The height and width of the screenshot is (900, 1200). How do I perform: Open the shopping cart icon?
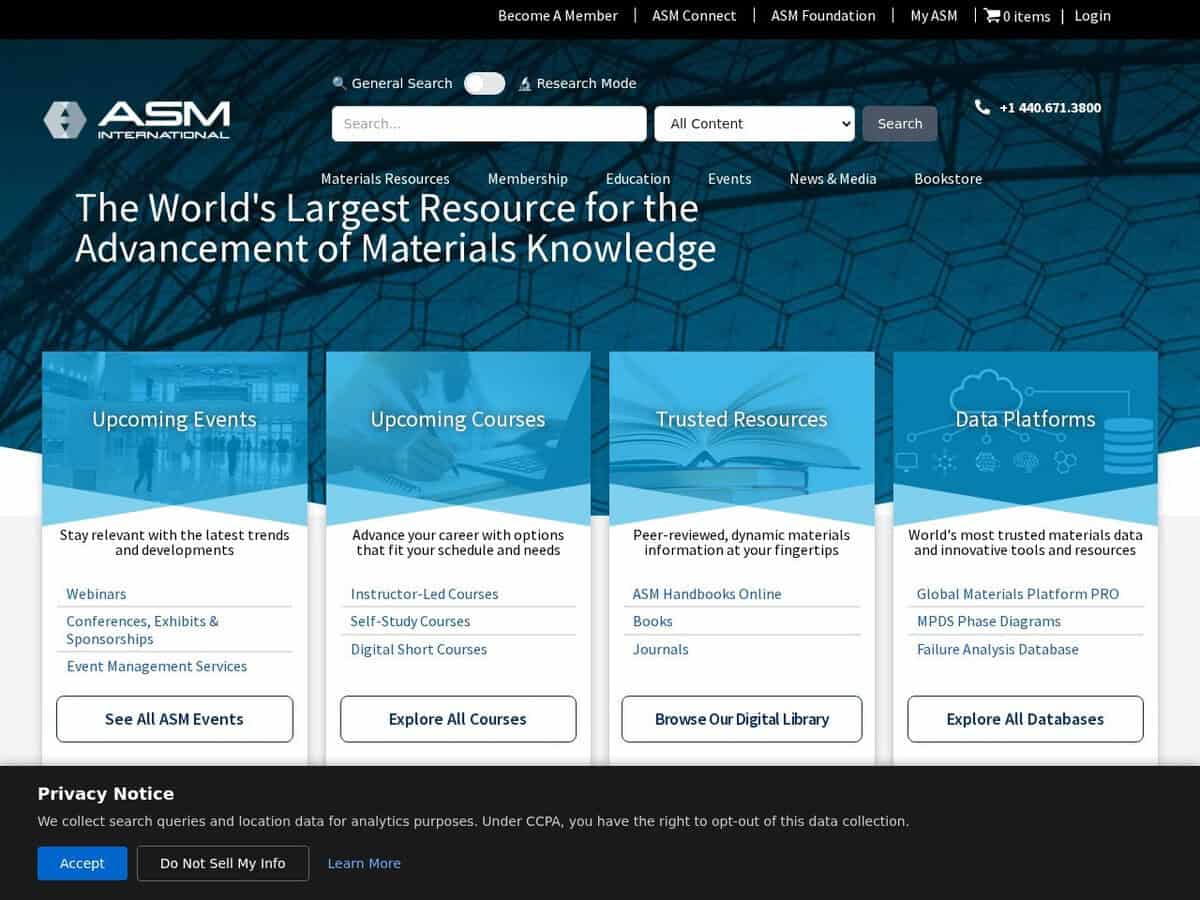coord(992,15)
